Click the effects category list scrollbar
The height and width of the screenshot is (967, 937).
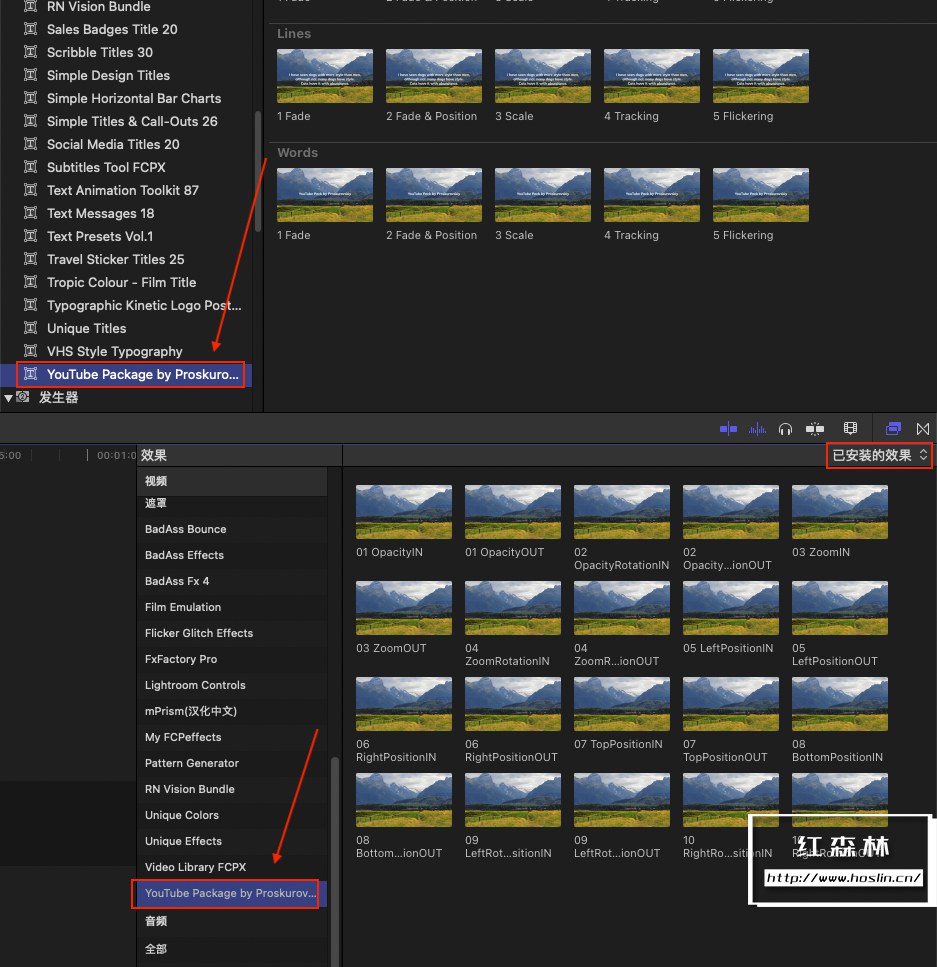[335, 862]
